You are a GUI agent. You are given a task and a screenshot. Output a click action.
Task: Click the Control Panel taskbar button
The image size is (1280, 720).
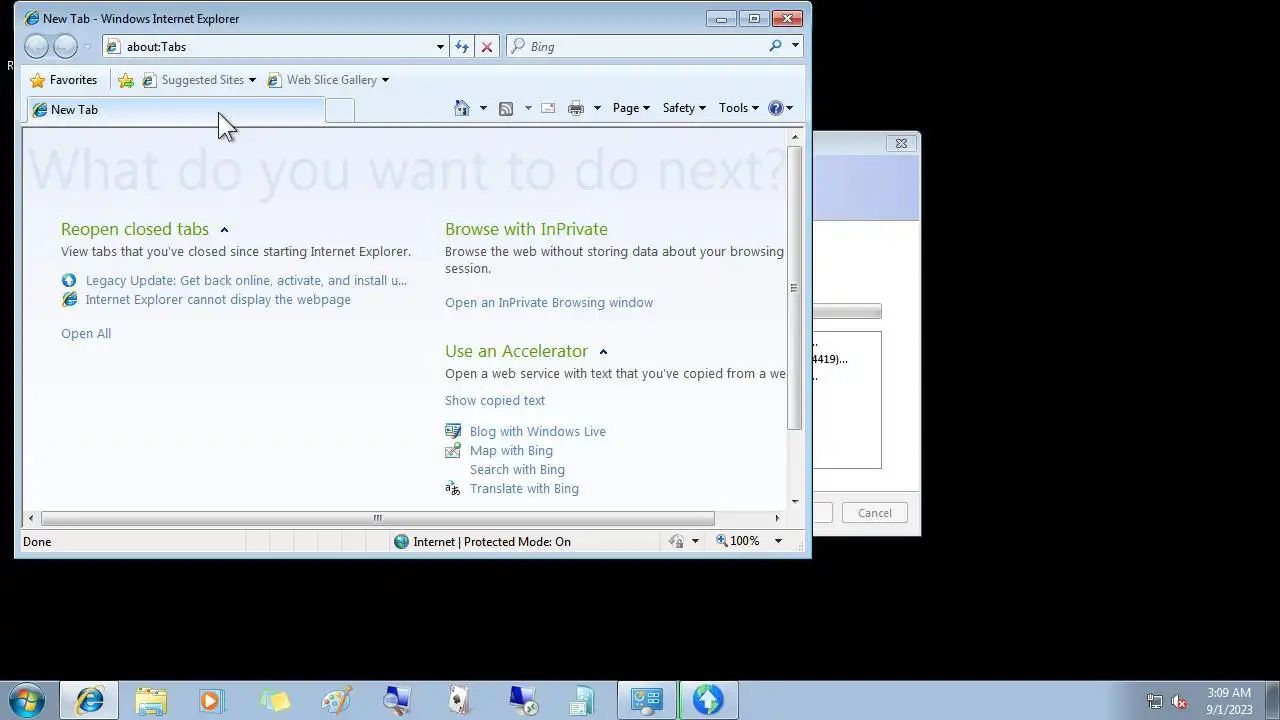coord(647,700)
